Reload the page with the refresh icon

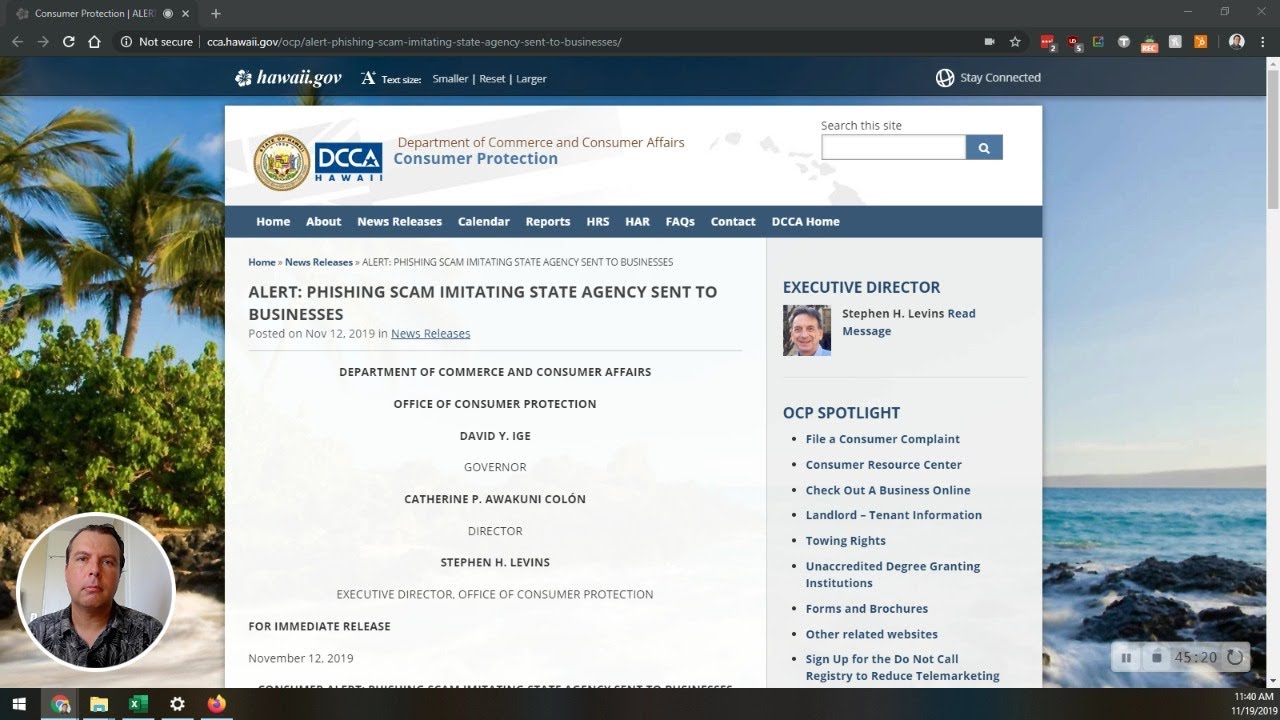coord(69,42)
